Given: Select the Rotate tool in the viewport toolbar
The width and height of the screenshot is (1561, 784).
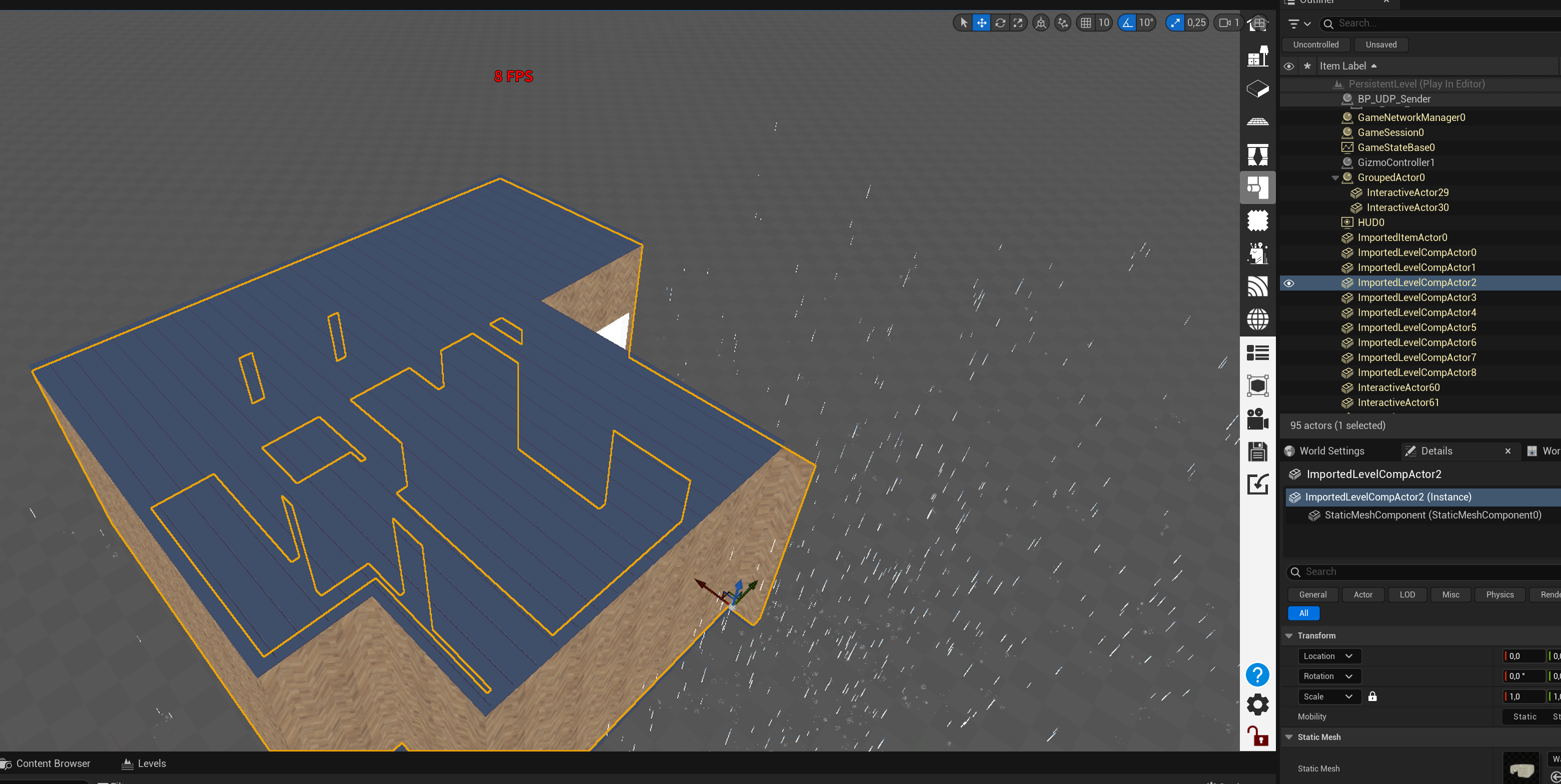Looking at the screenshot, I should tap(1000, 22).
